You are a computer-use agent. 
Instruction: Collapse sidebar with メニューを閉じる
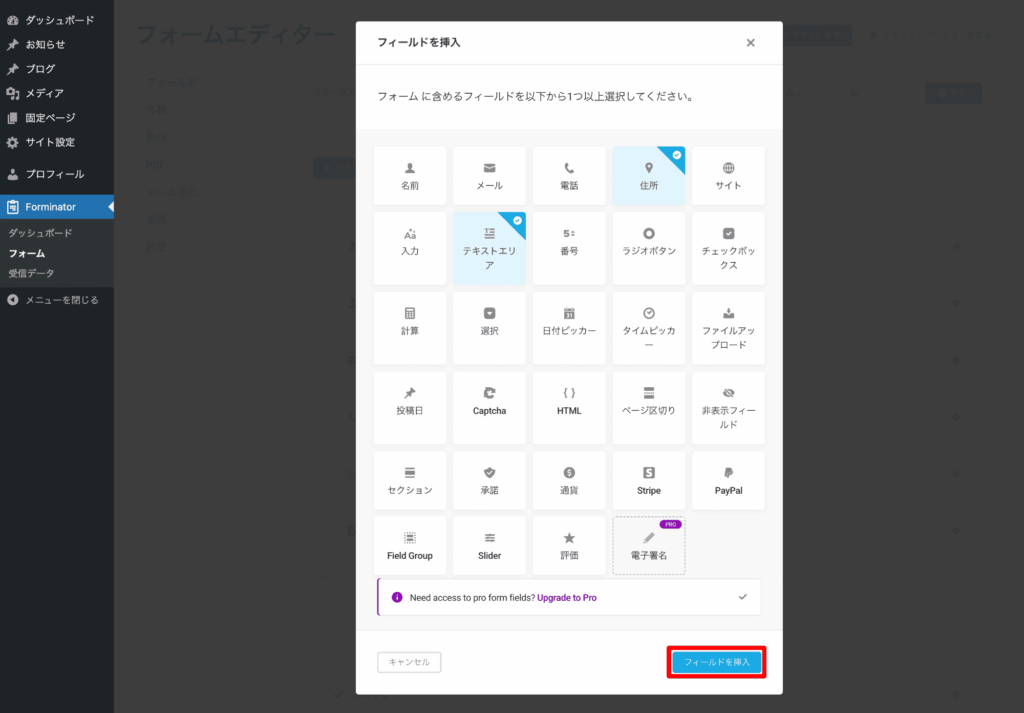(x=61, y=299)
